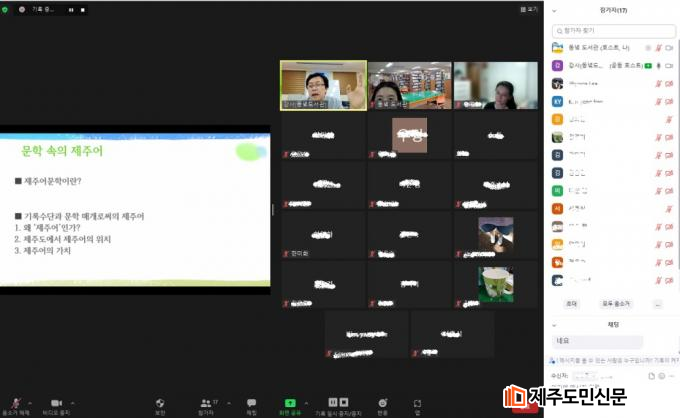Click the emoji icon in the chat box

pyautogui.click(x=660, y=376)
